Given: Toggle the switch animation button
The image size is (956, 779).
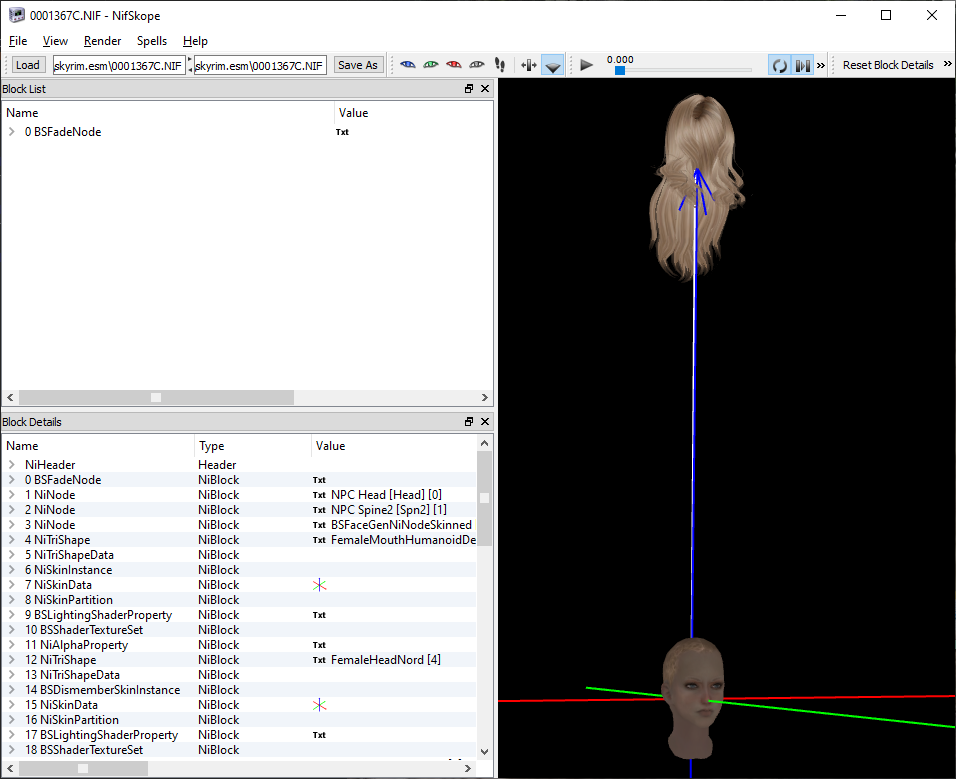Looking at the screenshot, I should tap(802, 65).
